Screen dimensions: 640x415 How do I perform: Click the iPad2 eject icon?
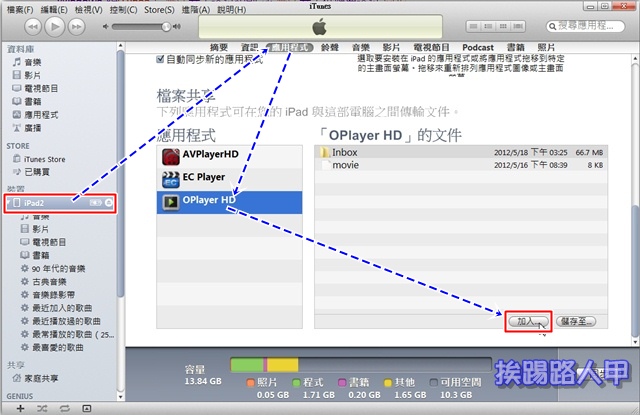click(109, 203)
